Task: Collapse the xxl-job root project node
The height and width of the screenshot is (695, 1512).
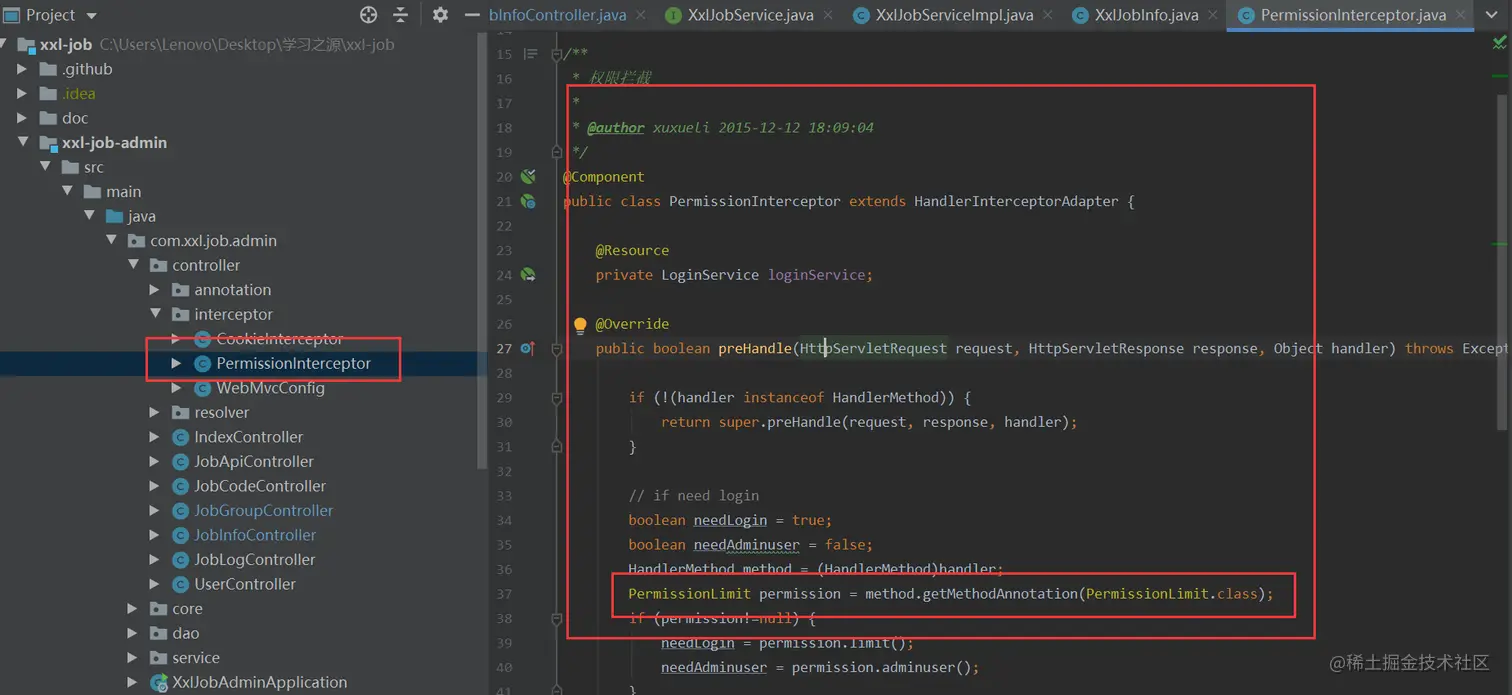Action: pos(4,45)
